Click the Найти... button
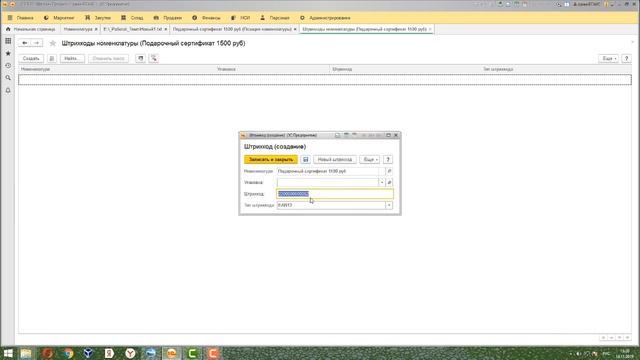The width and height of the screenshot is (640, 360). click(x=72, y=58)
